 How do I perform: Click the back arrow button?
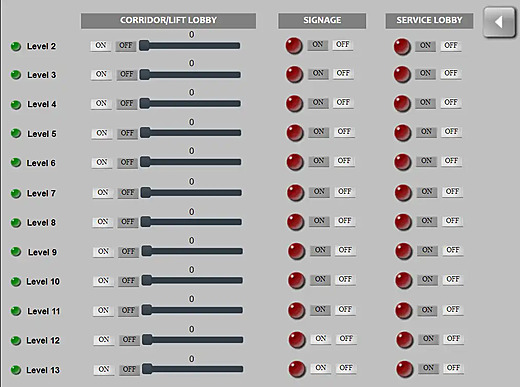(x=499, y=22)
